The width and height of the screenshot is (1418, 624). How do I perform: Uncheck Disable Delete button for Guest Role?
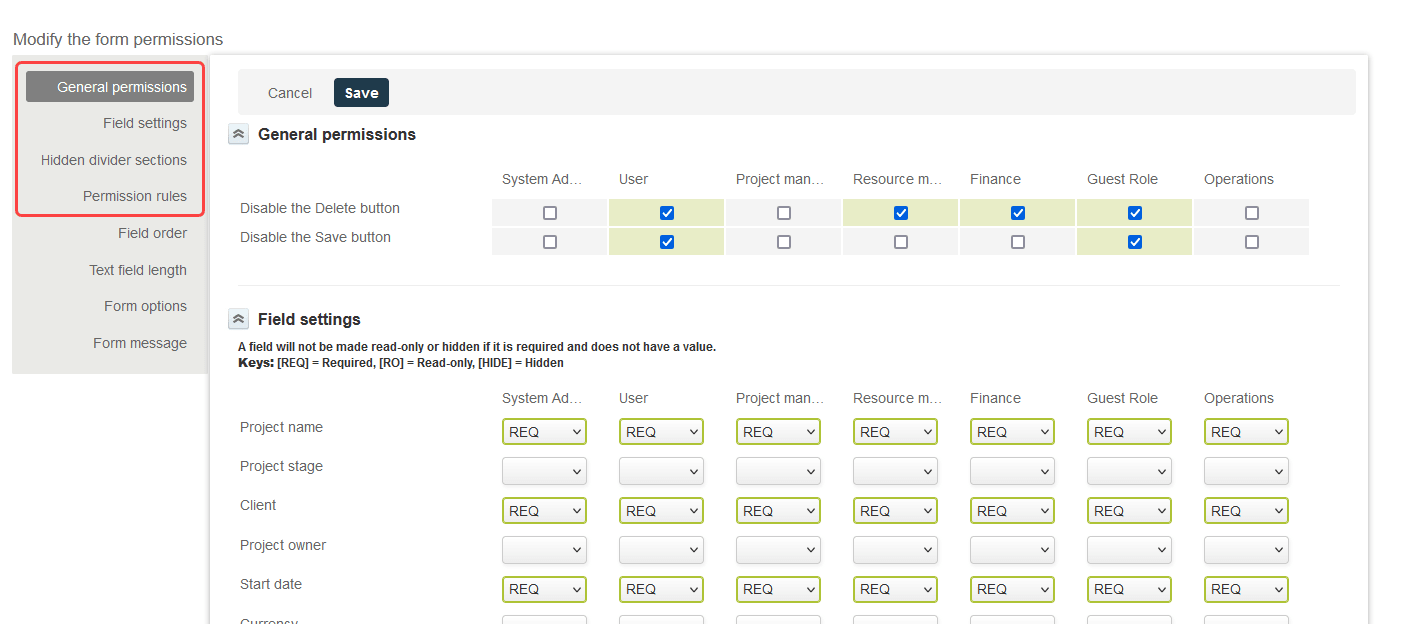(1135, 213)
